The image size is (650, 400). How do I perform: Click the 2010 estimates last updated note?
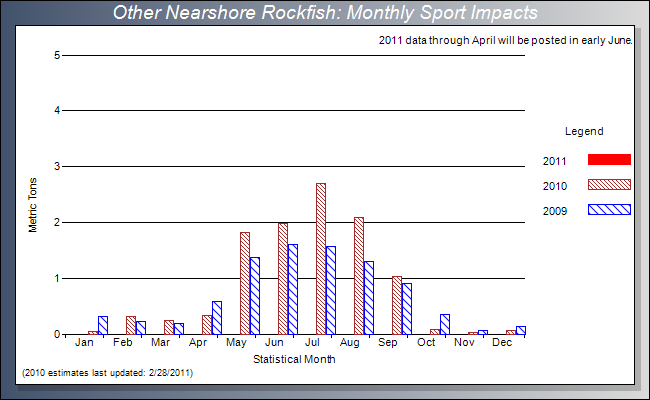coord(107,373)
